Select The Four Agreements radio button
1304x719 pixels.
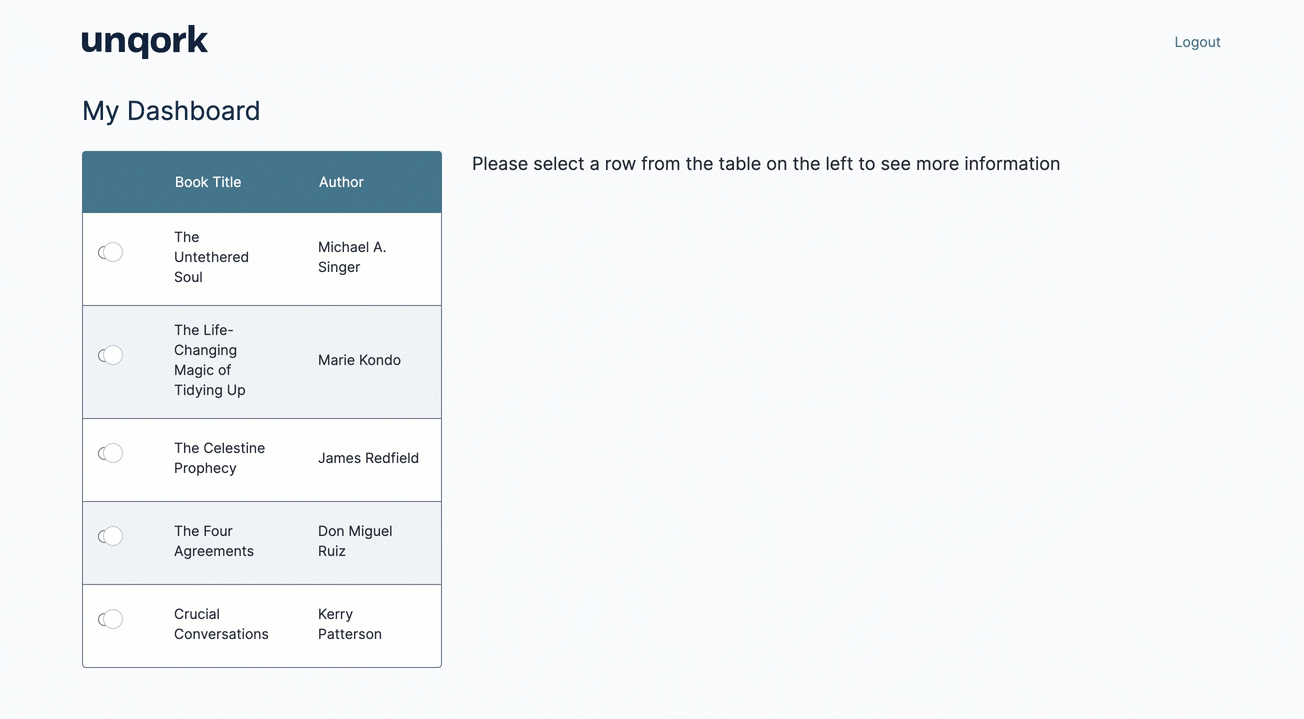click(x=111, y=536)
